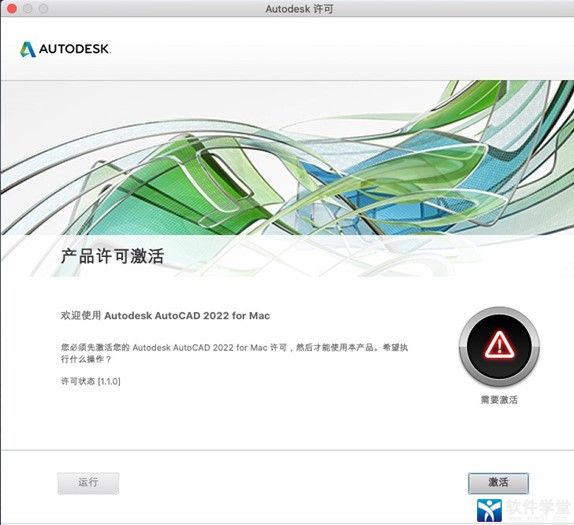
Task: Click the 运行 (Run) button
Action: click(88, 483)
